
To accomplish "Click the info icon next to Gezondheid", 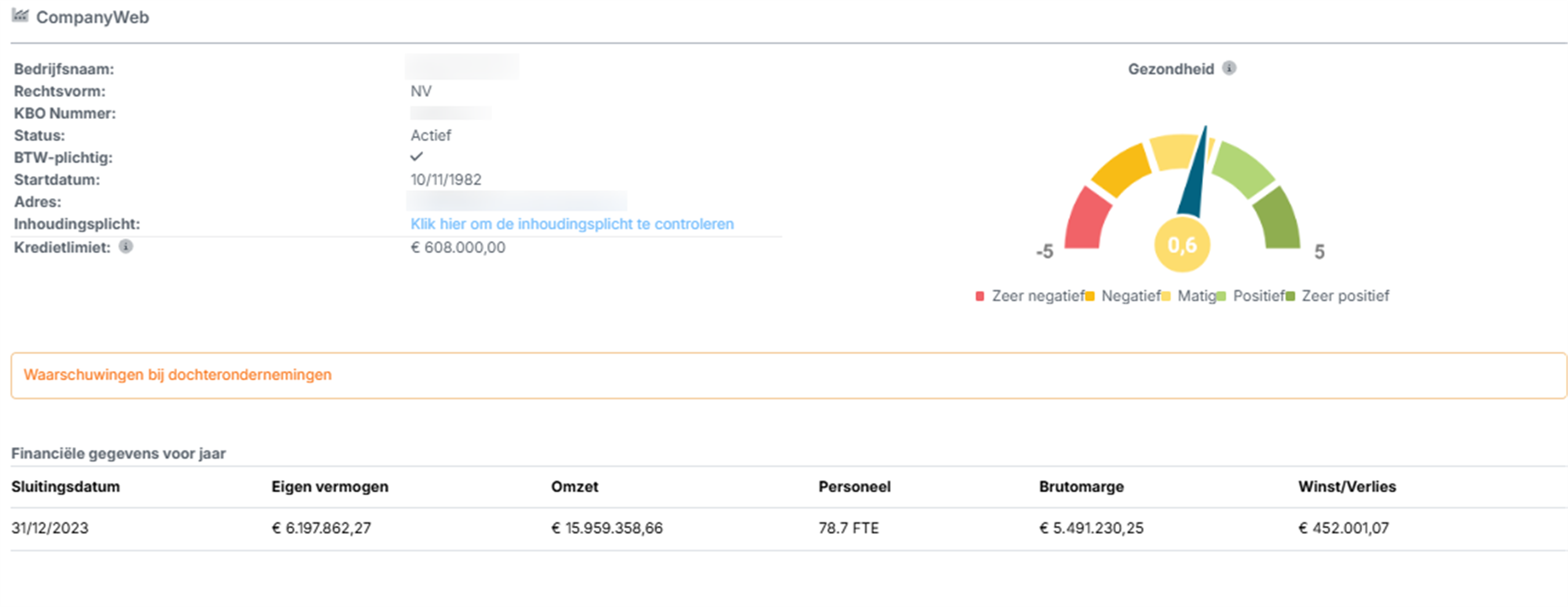I will coord(1229,68).
